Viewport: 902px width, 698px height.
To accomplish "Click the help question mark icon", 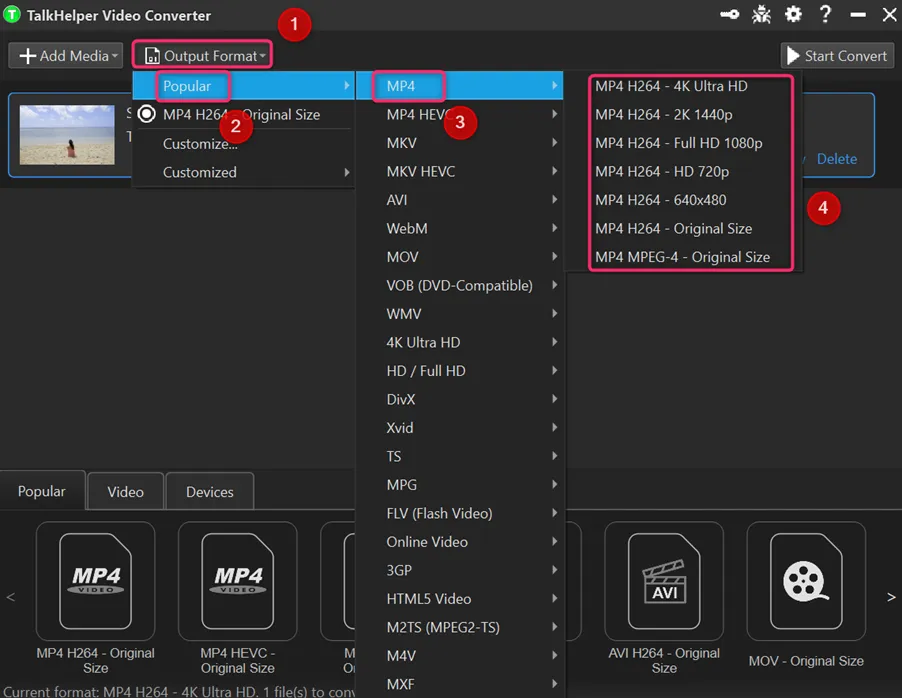I will pyautogui.click(x=825, y=14).
